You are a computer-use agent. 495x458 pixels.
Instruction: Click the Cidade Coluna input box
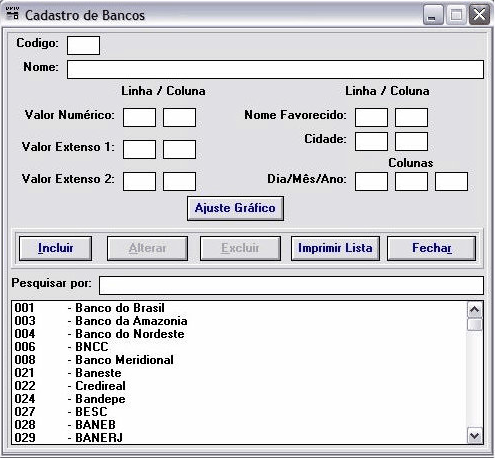[x=411, y=141]
